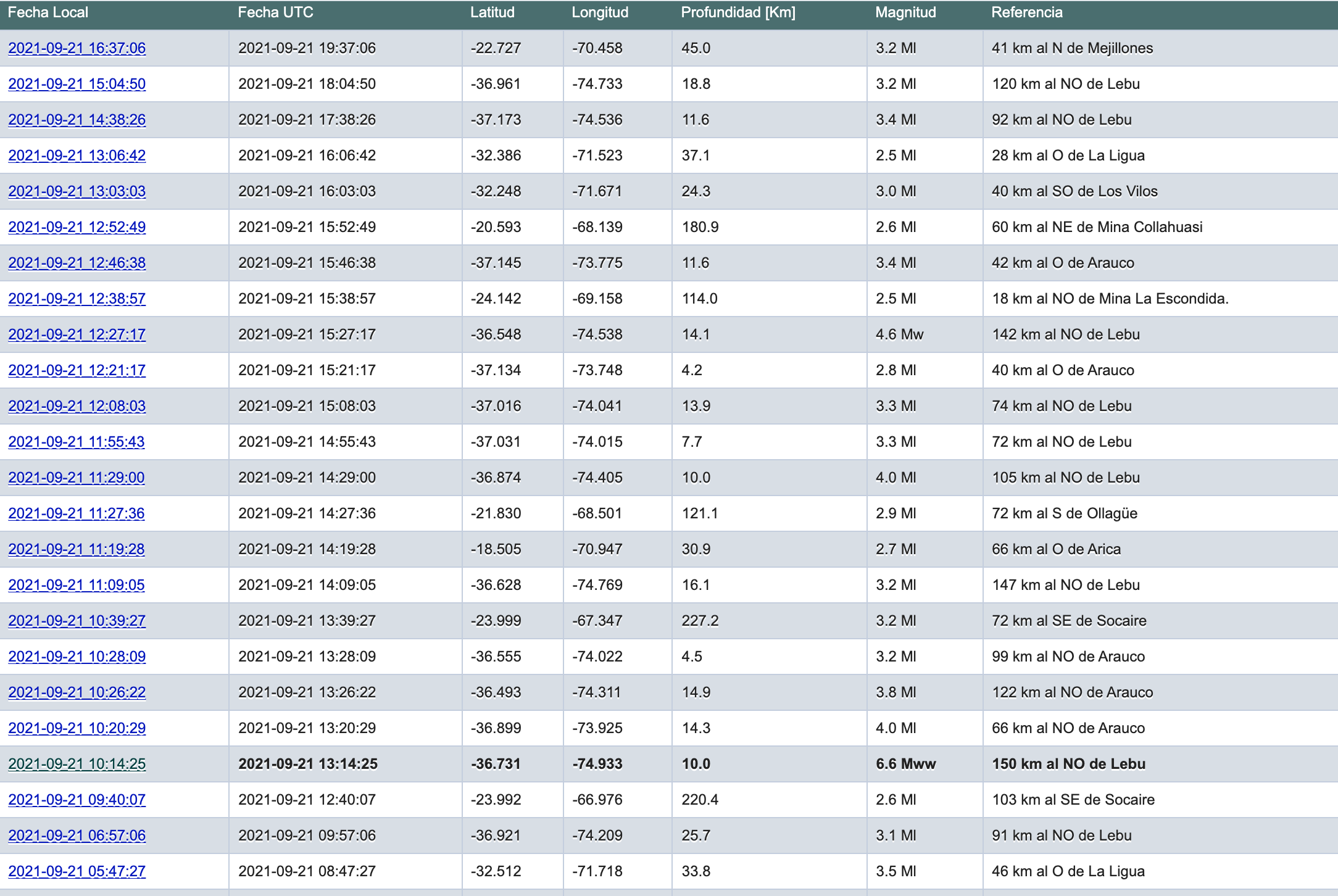Click the 11:19:28 Arica earthquake link

pyautogui.click(x=77, y=549)
